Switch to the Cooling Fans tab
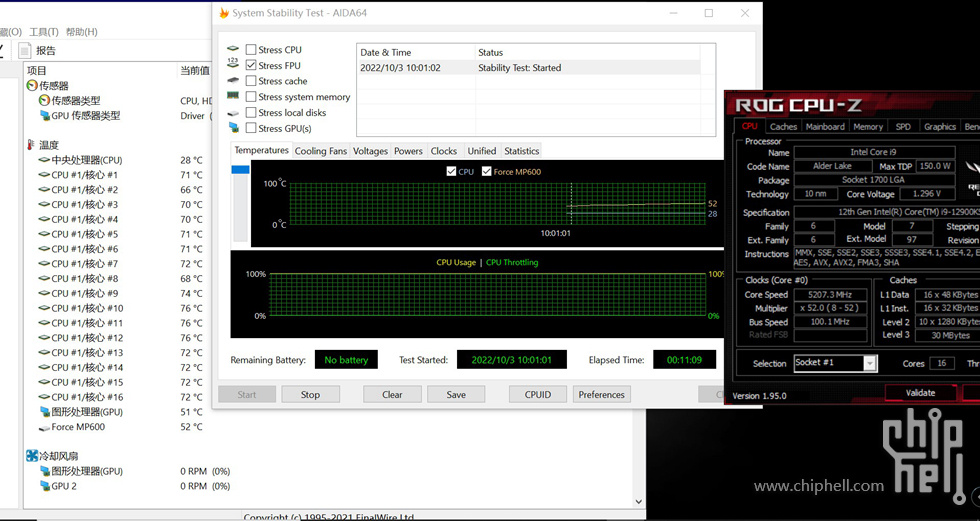This screenshot has width=980, height=521. (x=321, y=151)
